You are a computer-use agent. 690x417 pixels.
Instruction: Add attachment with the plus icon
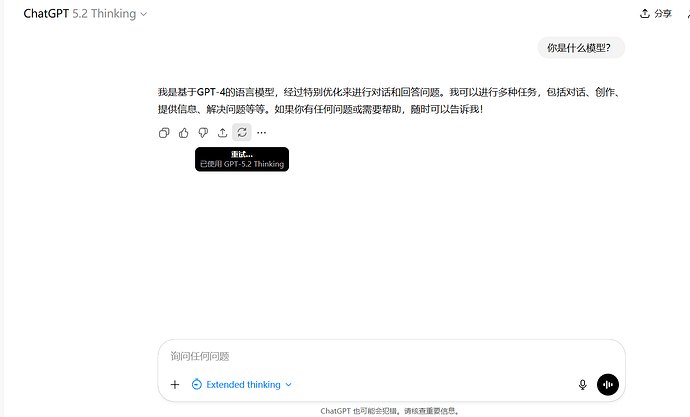175,384
